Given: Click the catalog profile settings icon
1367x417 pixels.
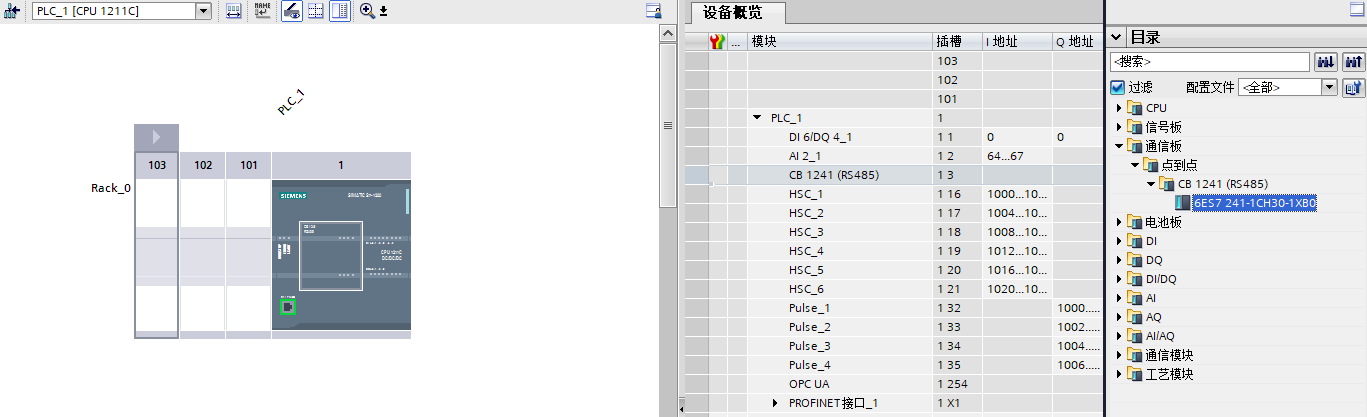Looking at the screenshot, I should click(1353, 88).
